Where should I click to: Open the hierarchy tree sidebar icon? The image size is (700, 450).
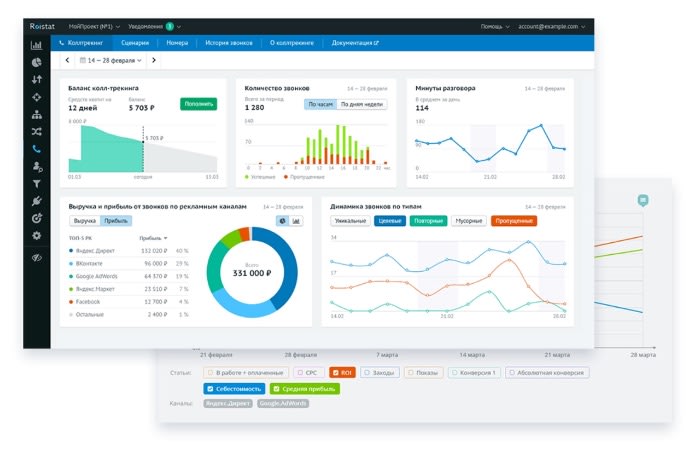point(37,114)
